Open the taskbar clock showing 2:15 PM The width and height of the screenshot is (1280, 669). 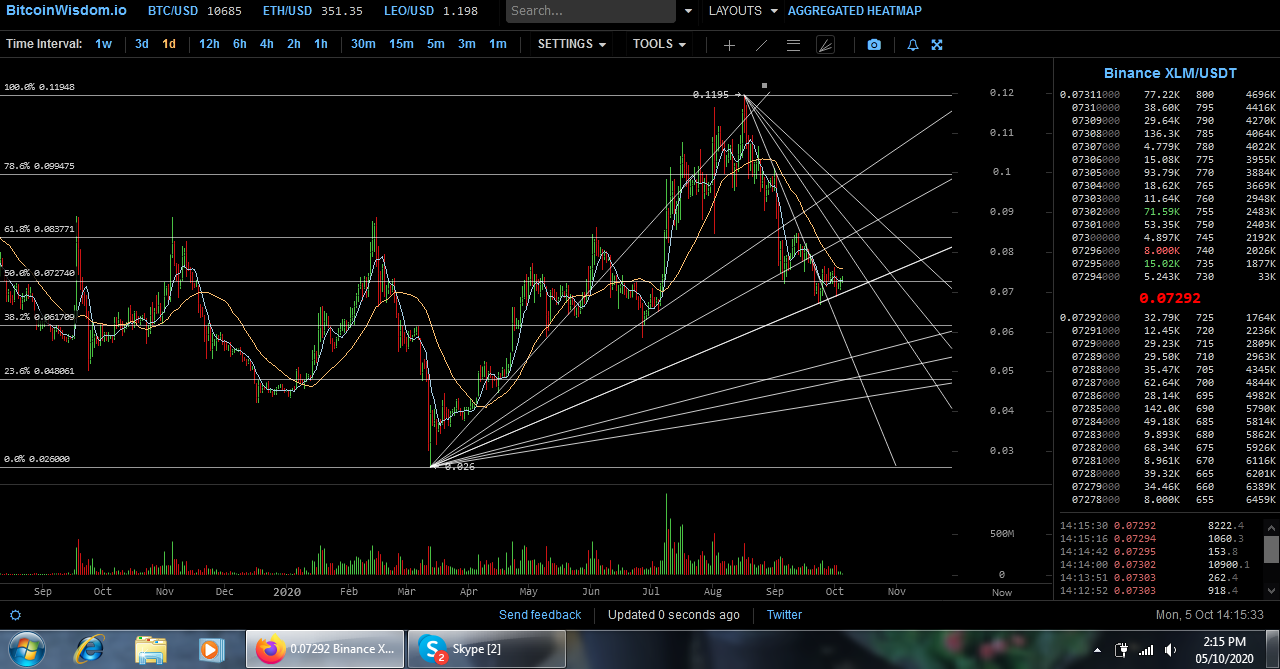click(x=1223, y=650)
